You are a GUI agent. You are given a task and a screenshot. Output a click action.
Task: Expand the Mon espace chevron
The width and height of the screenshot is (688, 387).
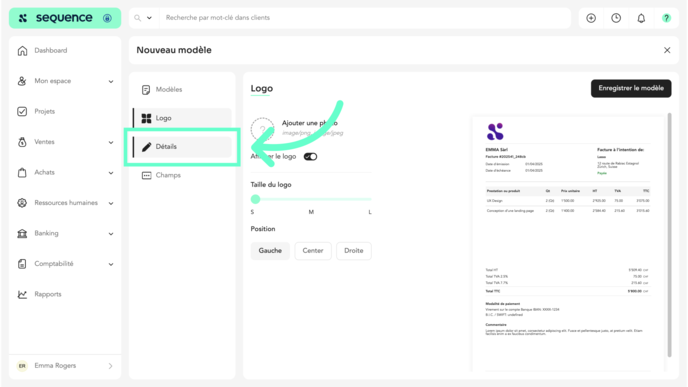tap(111, 82)
